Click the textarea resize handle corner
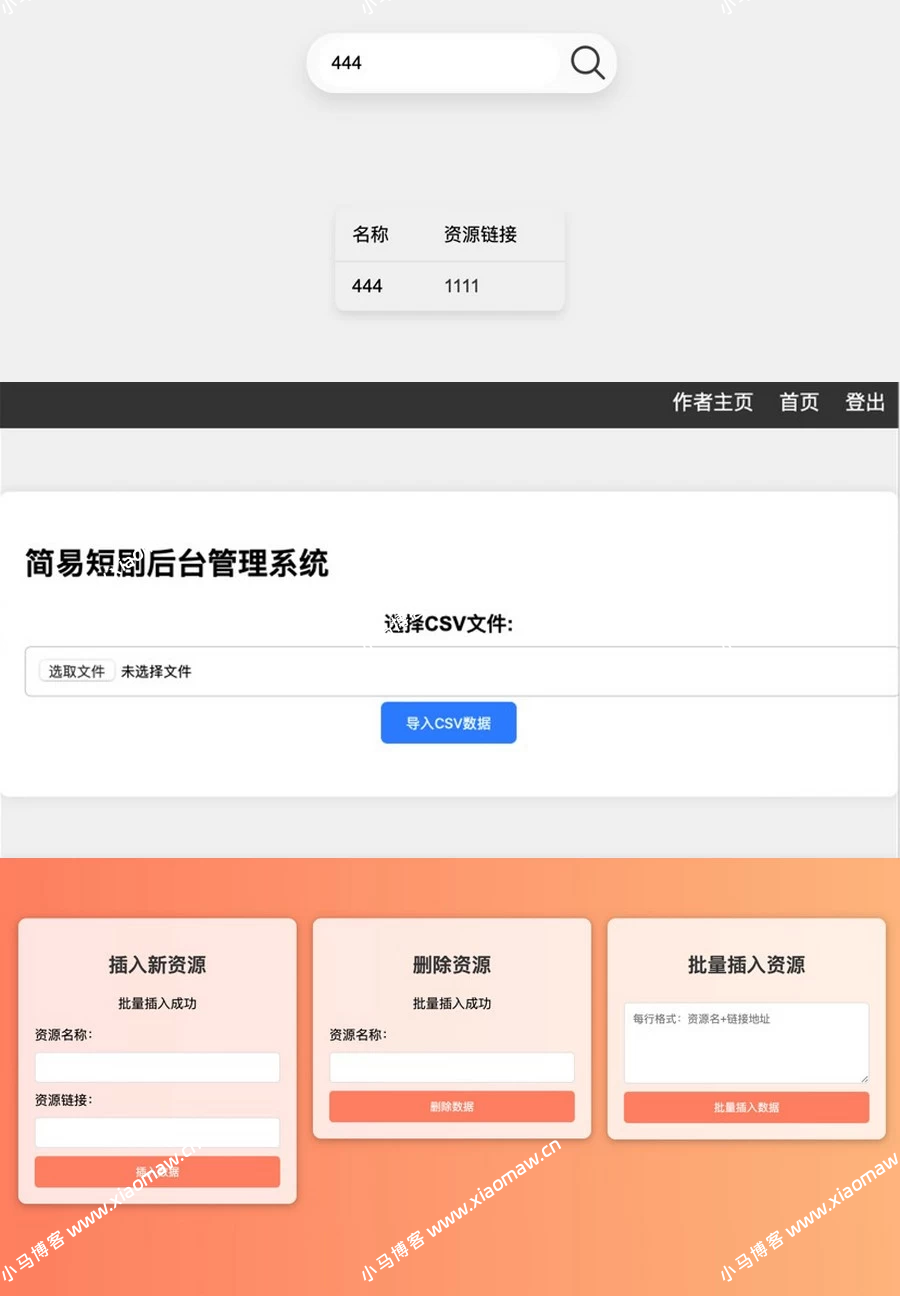900x1296 pixels. click(863, 1077)
